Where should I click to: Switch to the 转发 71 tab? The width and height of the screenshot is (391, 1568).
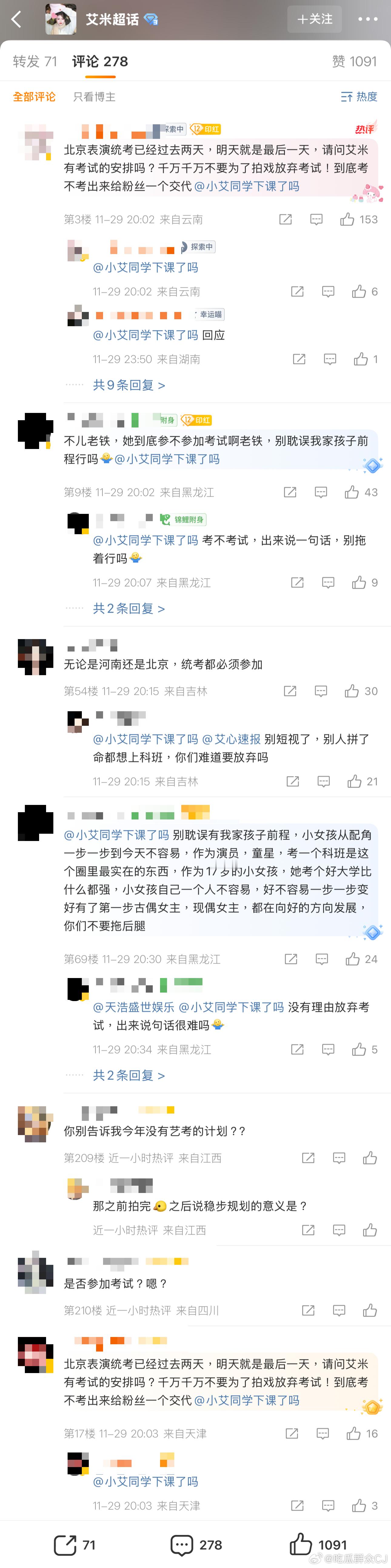35,62
